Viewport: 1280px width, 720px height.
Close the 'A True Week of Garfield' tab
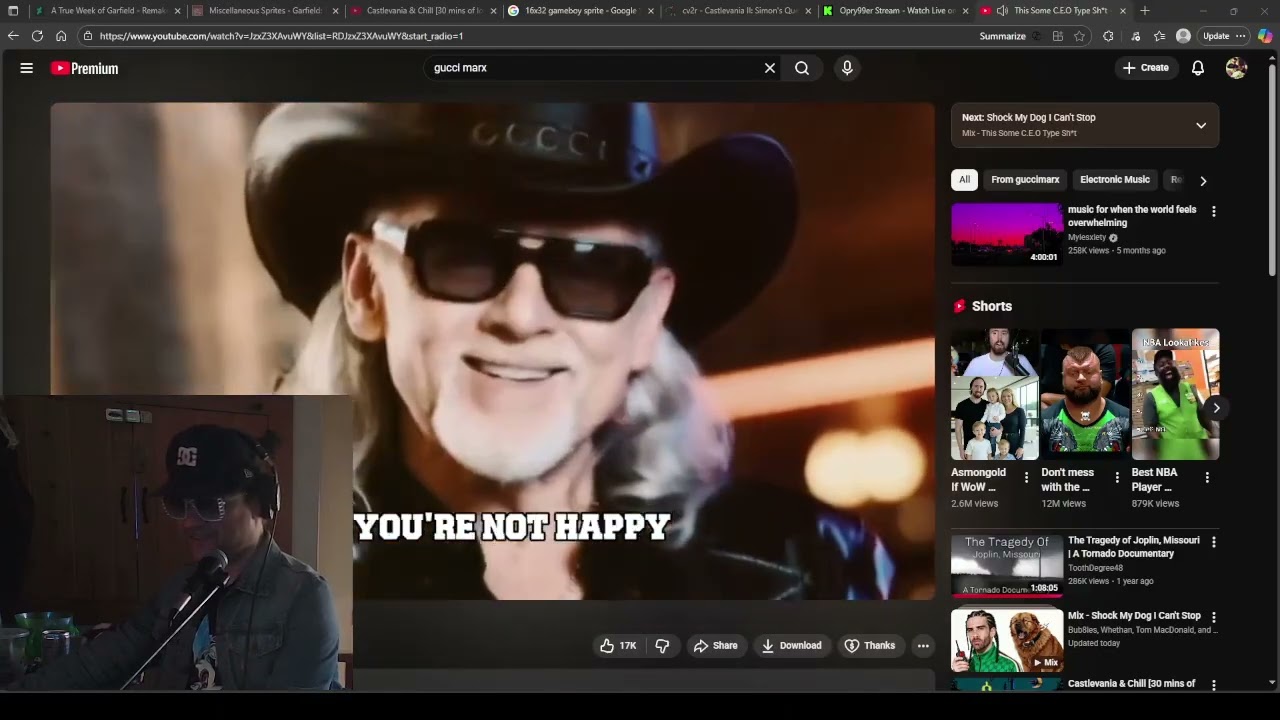coord(178,11)
